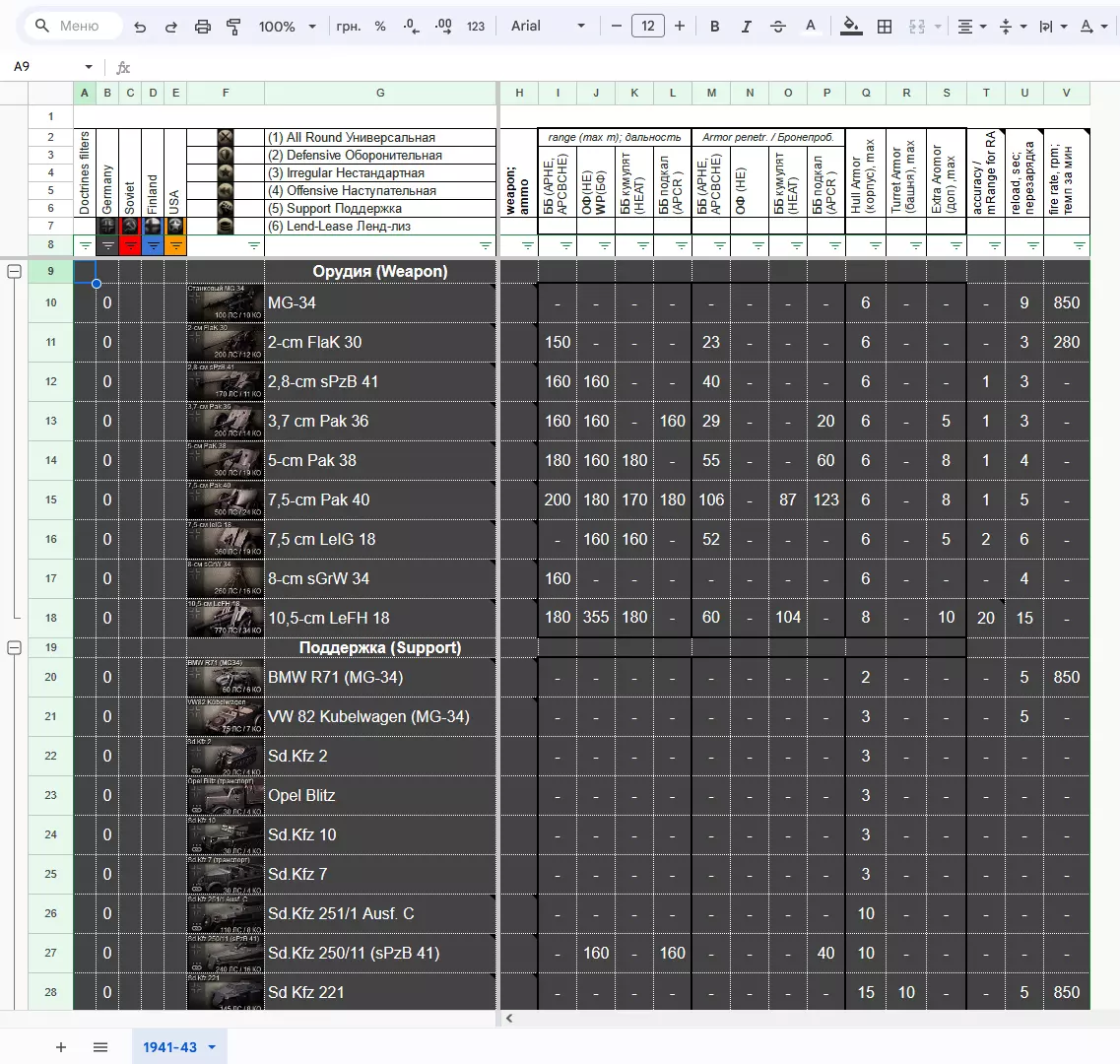Image resolution: width=1120 pixels, height=1064 pixels.
Task: Open filter under Hull Armor column
Action: [876, 246]
